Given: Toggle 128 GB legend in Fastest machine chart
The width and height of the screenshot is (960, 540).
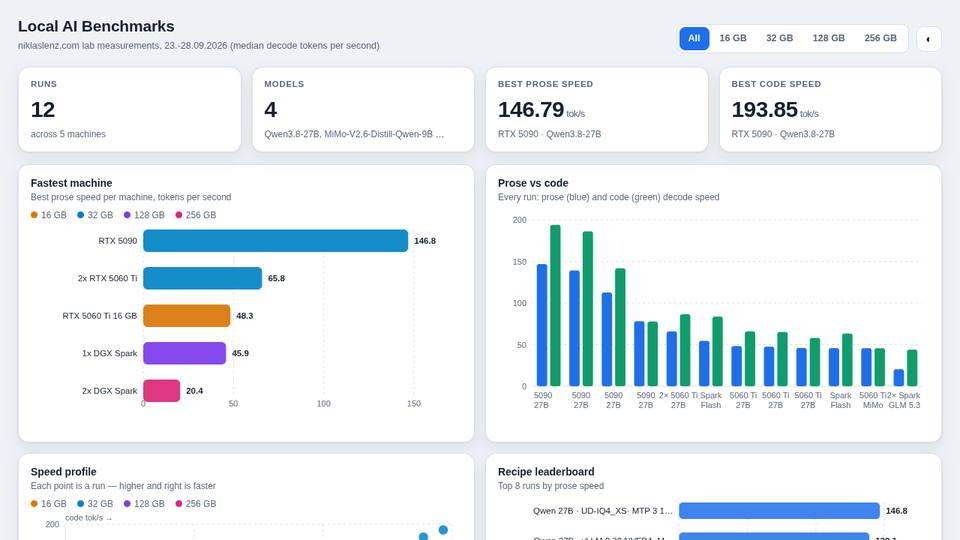Looking at the screenshot, I should [144, 215].
